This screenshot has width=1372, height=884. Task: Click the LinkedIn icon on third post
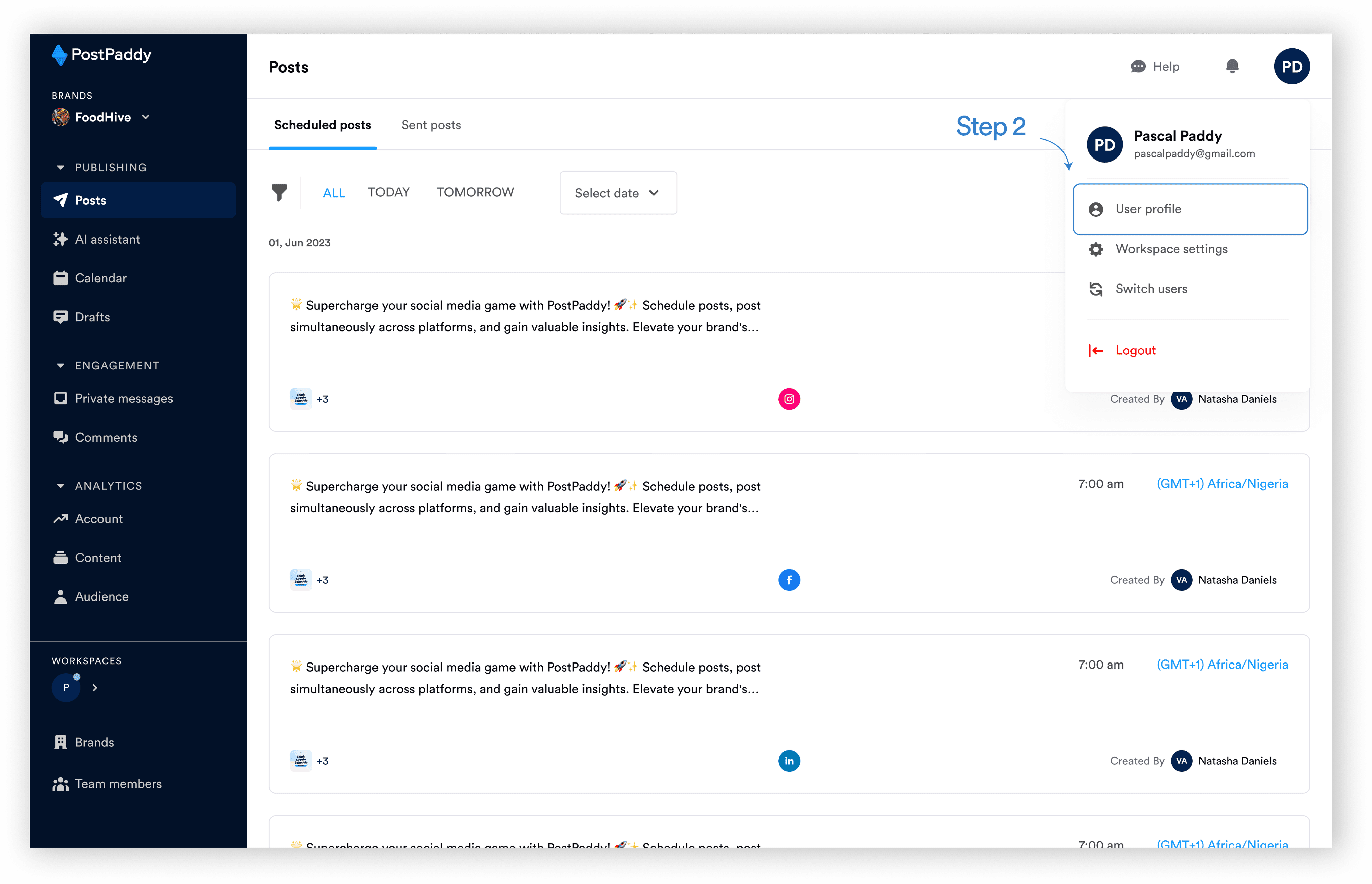pos(789,761)
